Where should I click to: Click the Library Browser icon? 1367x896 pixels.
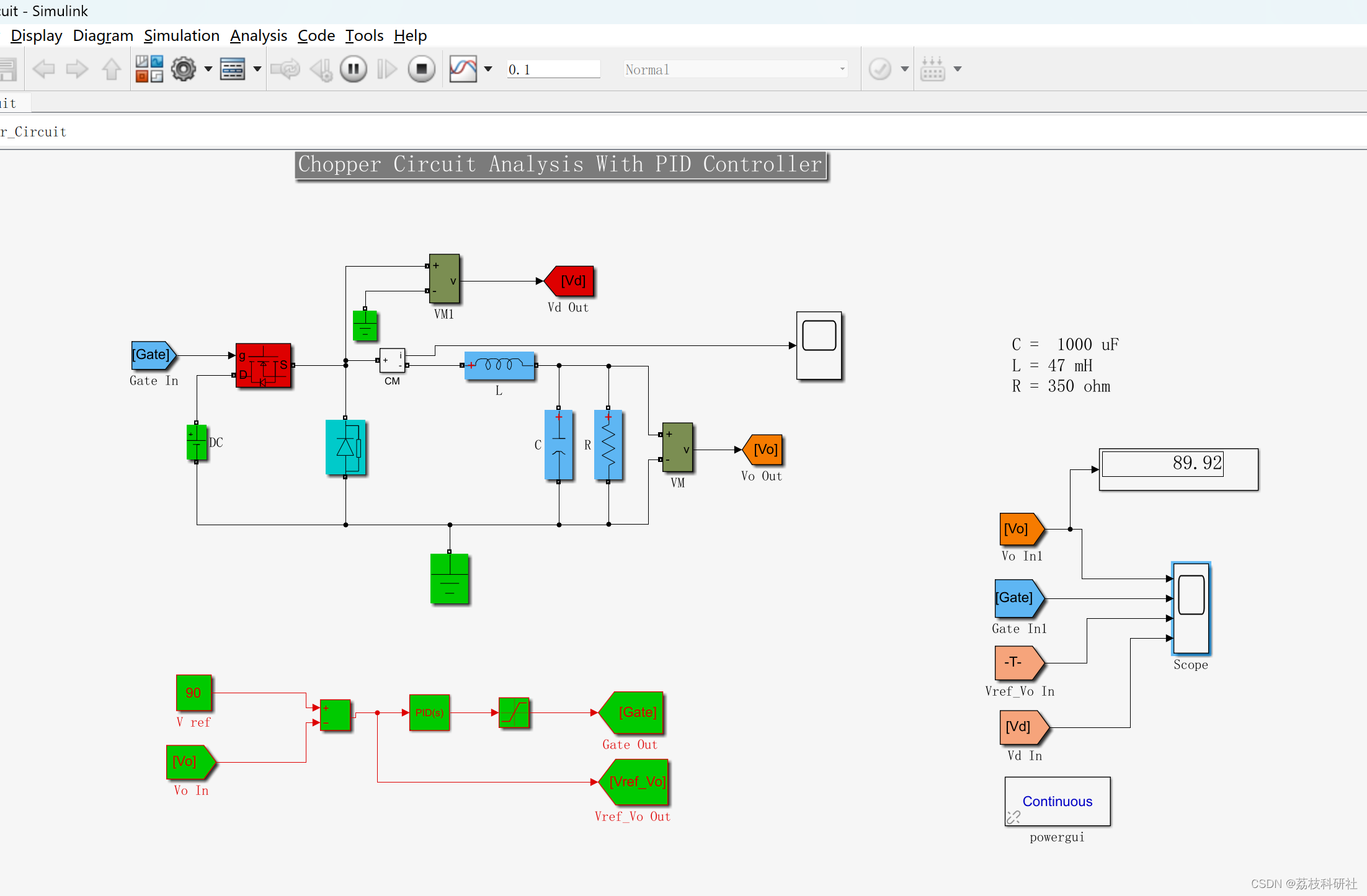[x=149, y=69]
